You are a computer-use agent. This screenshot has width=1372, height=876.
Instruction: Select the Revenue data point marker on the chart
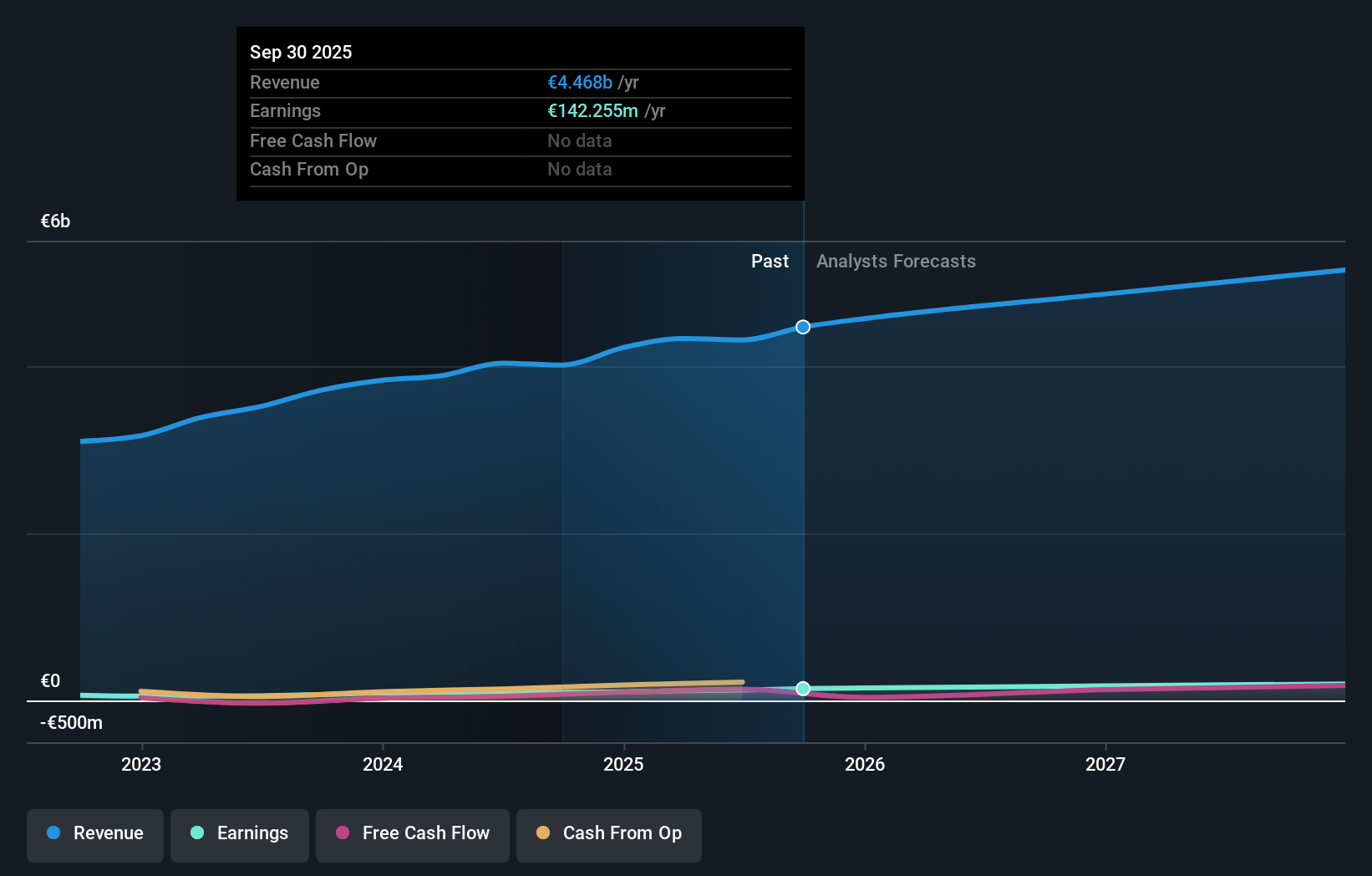pyautogui.click(x=803, y=327)
